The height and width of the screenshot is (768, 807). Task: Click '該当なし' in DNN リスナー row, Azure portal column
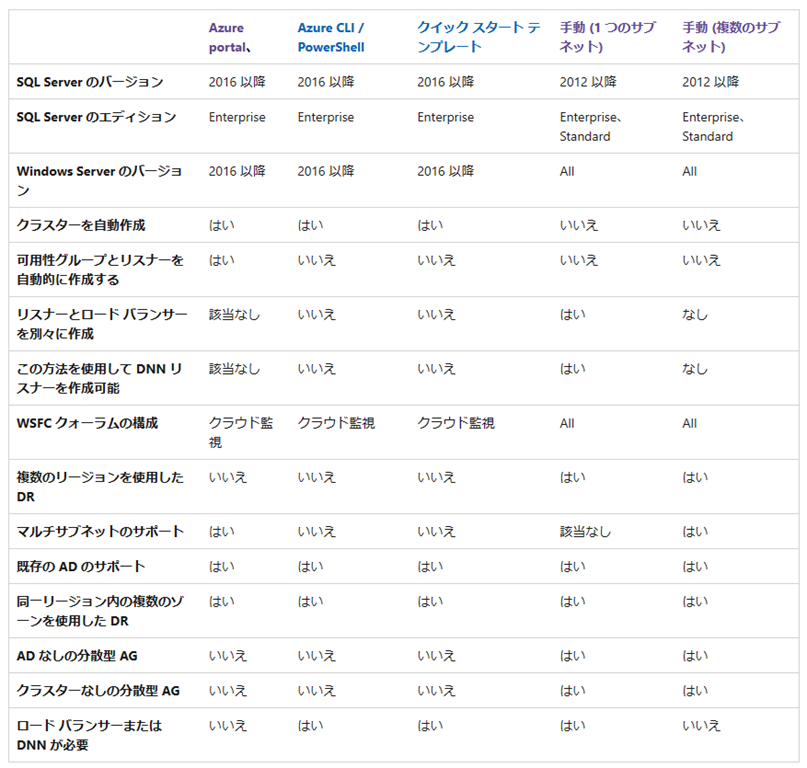click(234, 369)
